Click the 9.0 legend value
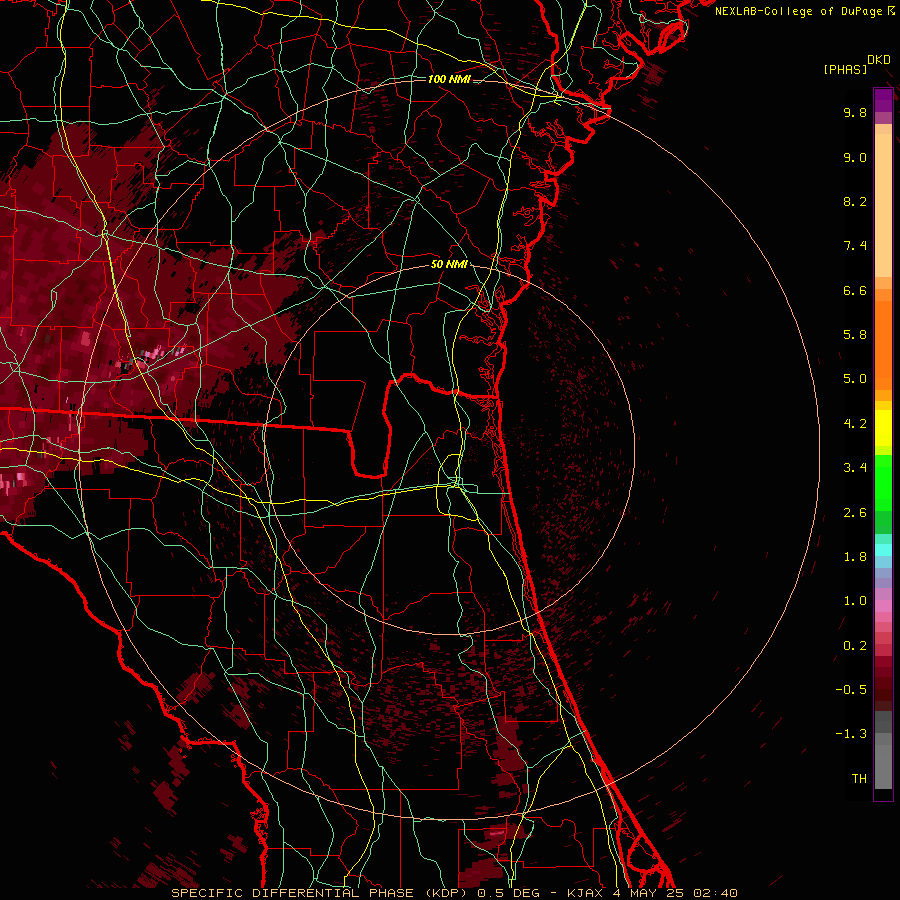900x900 pixels. (855, 157)
